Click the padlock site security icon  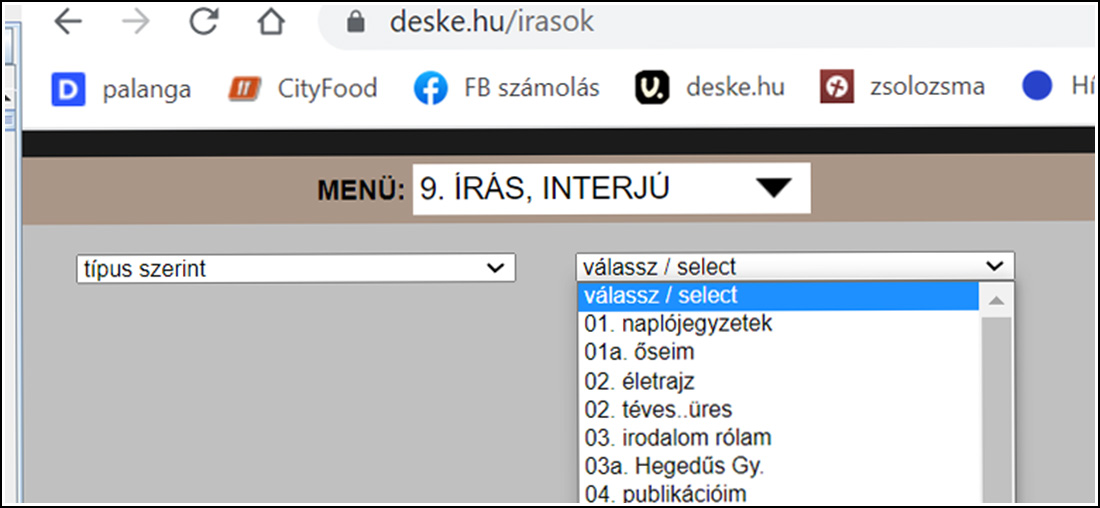(x=356, y=23)
